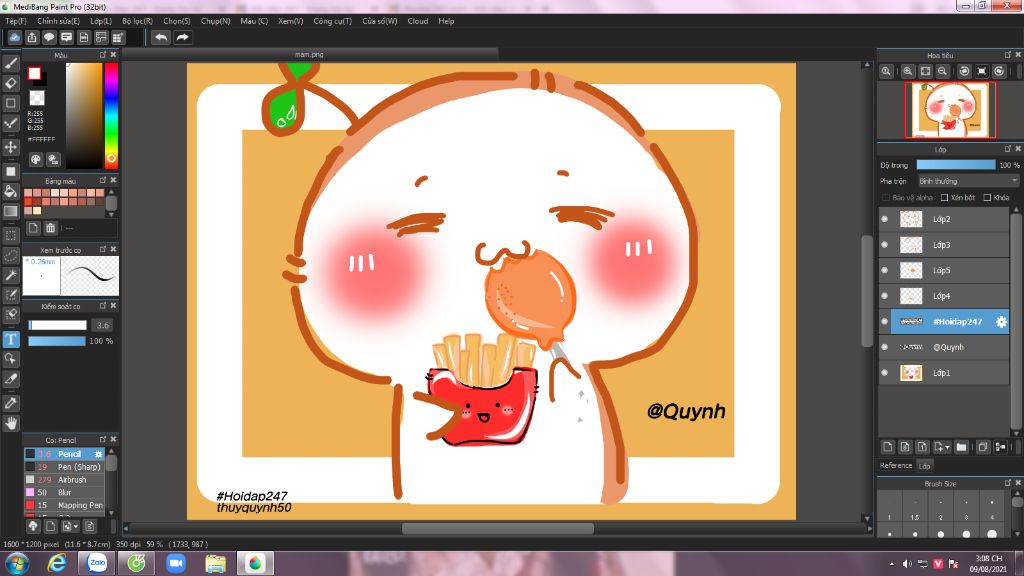Click the brush size slider
The width and height of the screenshot is (1024, 576).
click(x=57, y=325)
